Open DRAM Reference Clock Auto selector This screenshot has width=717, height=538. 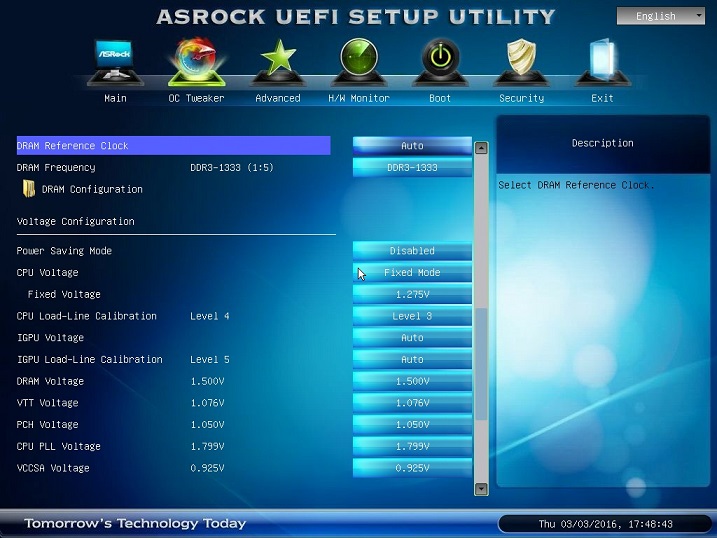click(x=412, y=146)
